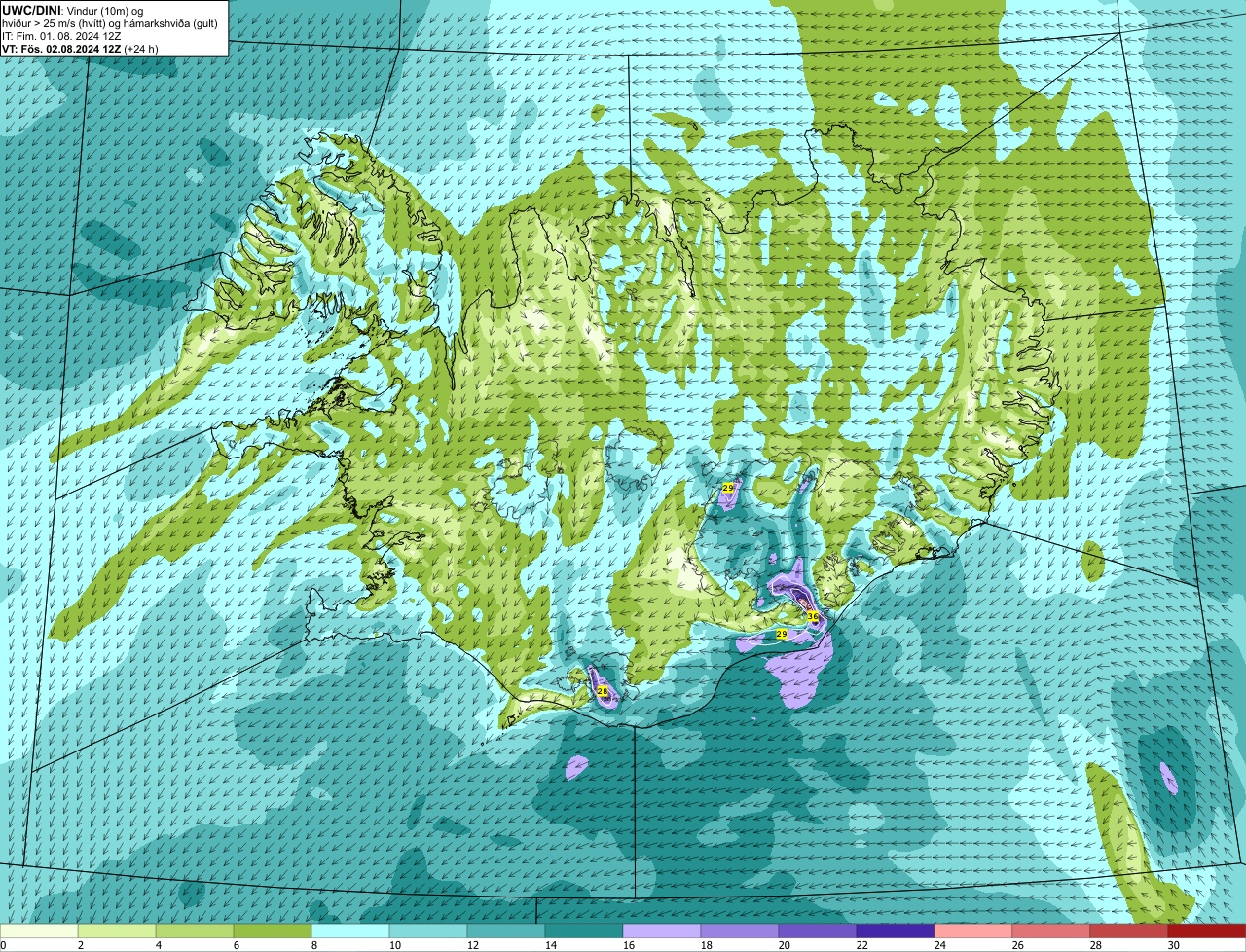1246x952 pixels.
Task: Click the "29" gust label farthest from the 36
Action: pyautogui.click(x=728, y=488)
